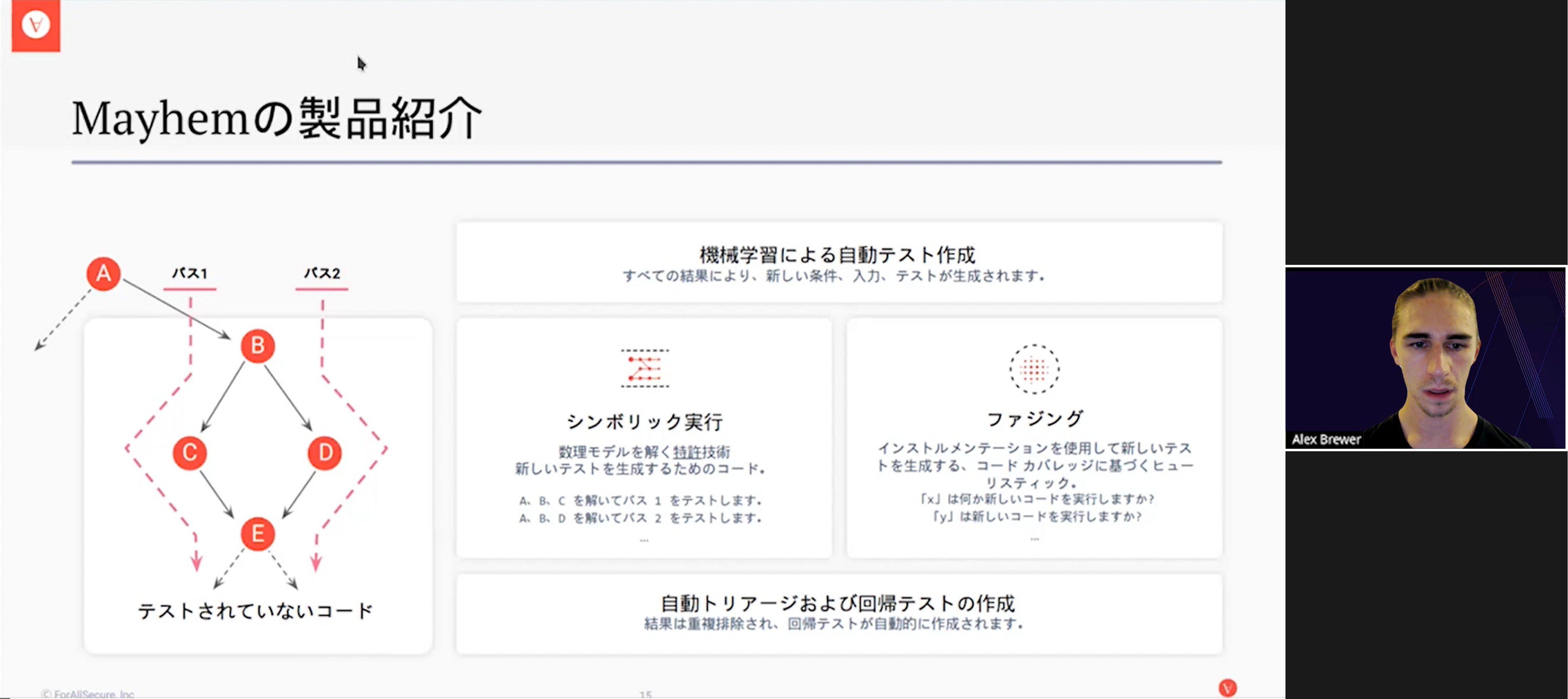Click the '機械学習による自動テスト作成' heading
The image size is (1568, 699).
point(838,255)
